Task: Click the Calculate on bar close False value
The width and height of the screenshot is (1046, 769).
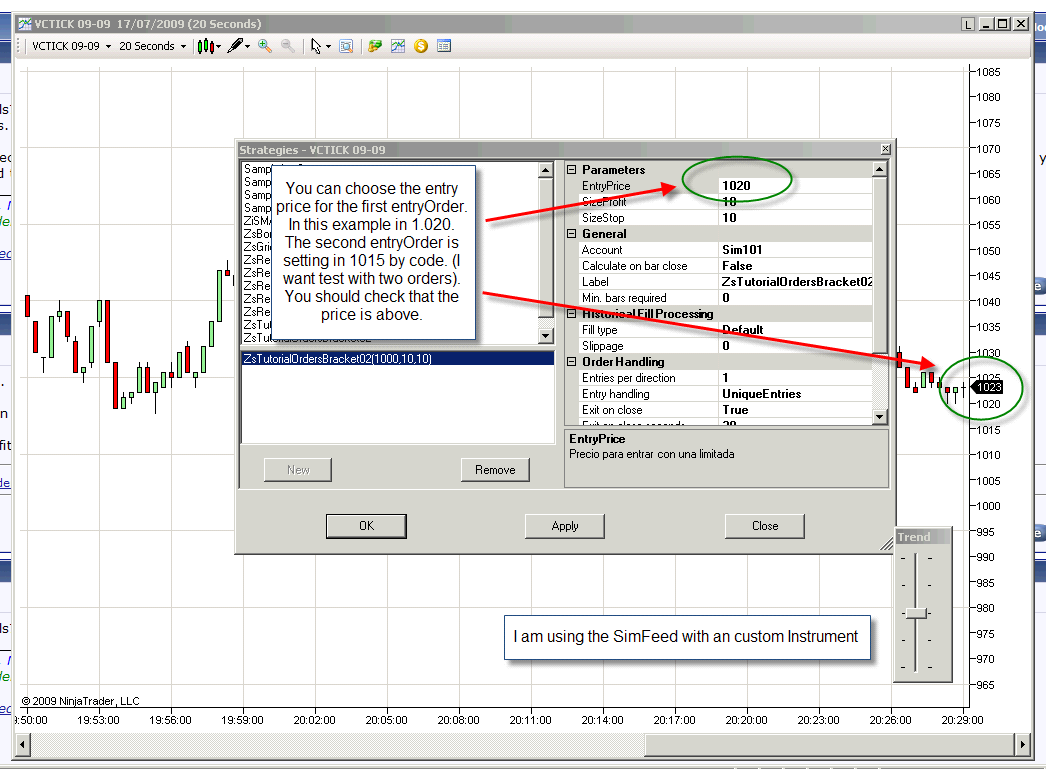Action: (795, 265)
